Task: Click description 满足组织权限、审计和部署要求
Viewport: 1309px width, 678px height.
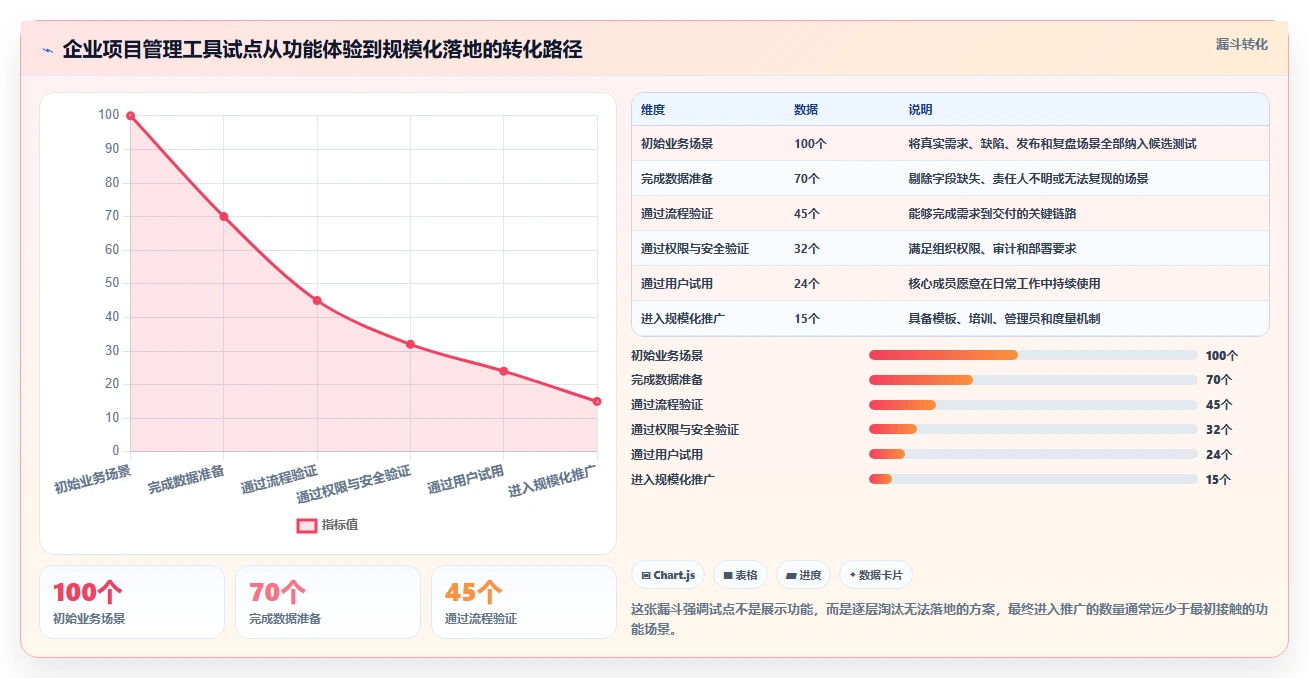Action: click(x=992, y=249)
